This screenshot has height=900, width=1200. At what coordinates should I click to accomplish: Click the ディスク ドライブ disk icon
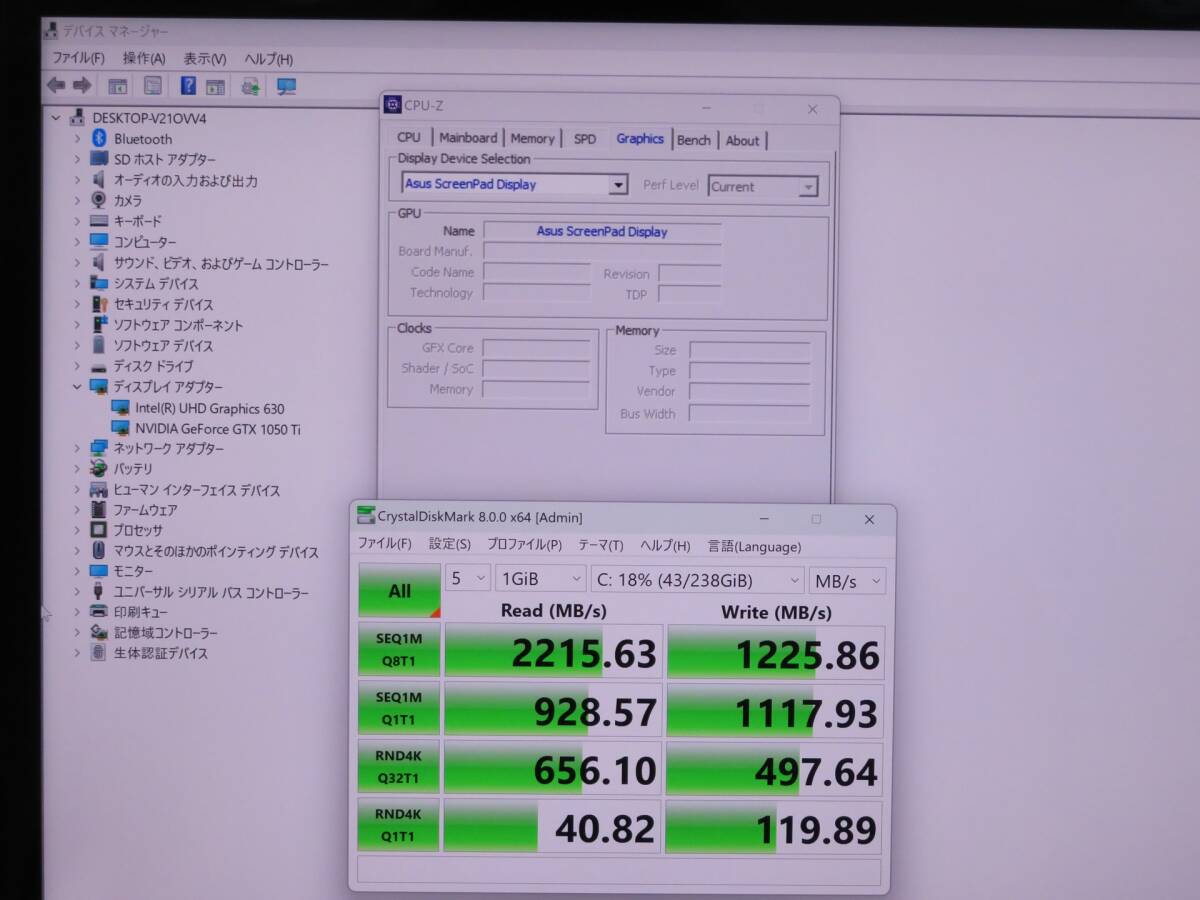click(99, 366)
